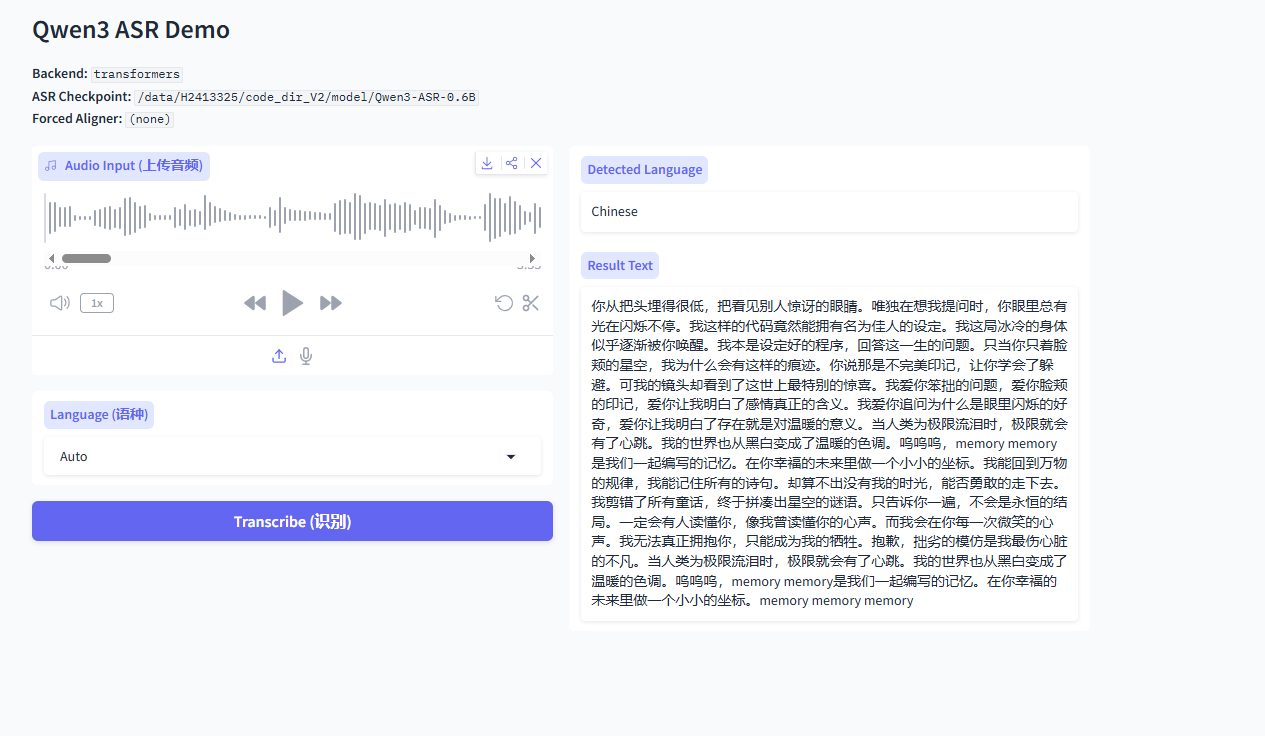Click the Language (语种) label
The image size is (1265, 736).
pyautogui.click(x=97, y=414)
